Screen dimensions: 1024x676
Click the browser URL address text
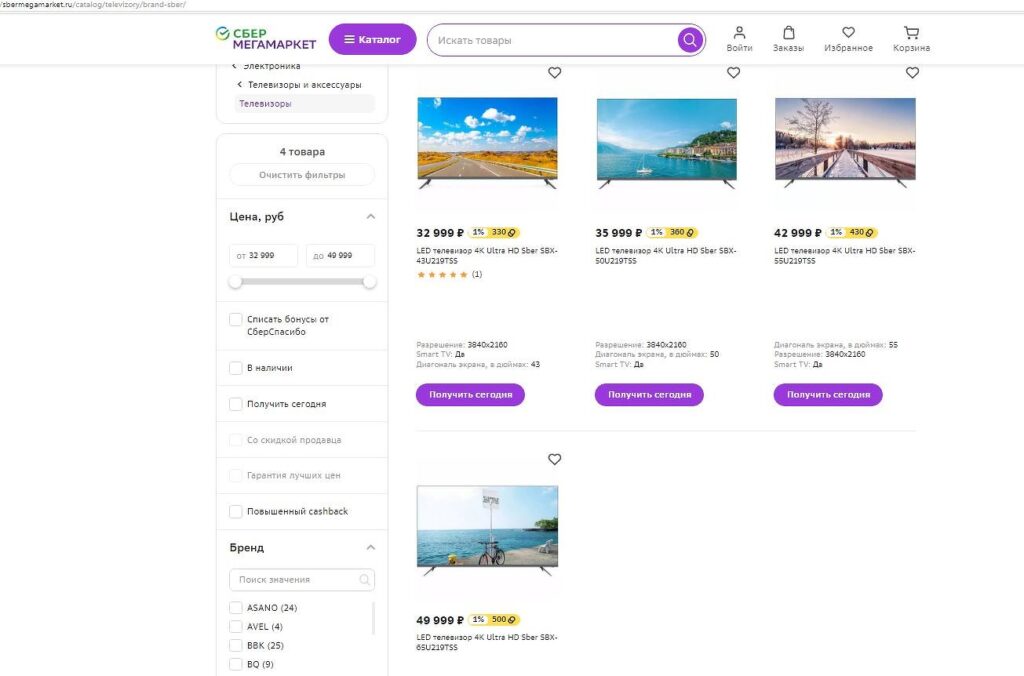tap(93, 5)
